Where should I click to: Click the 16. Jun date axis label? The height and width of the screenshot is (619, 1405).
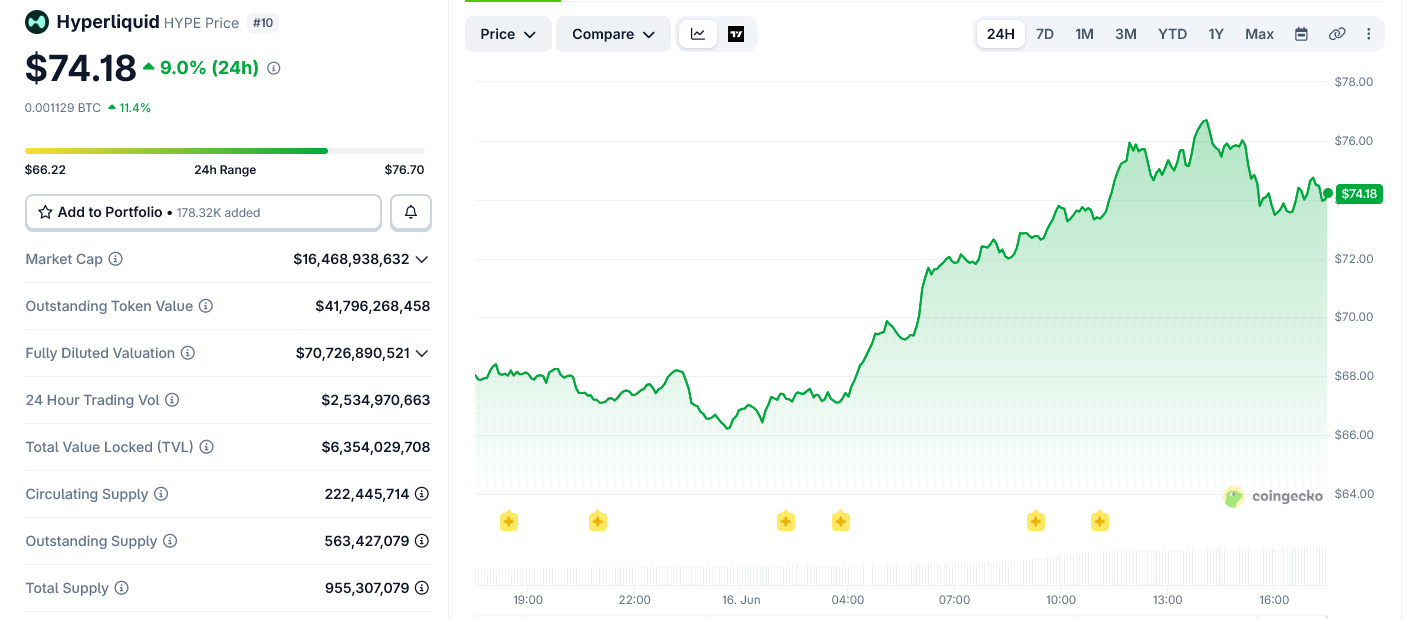pyautogui.click(x=741, y=600)
